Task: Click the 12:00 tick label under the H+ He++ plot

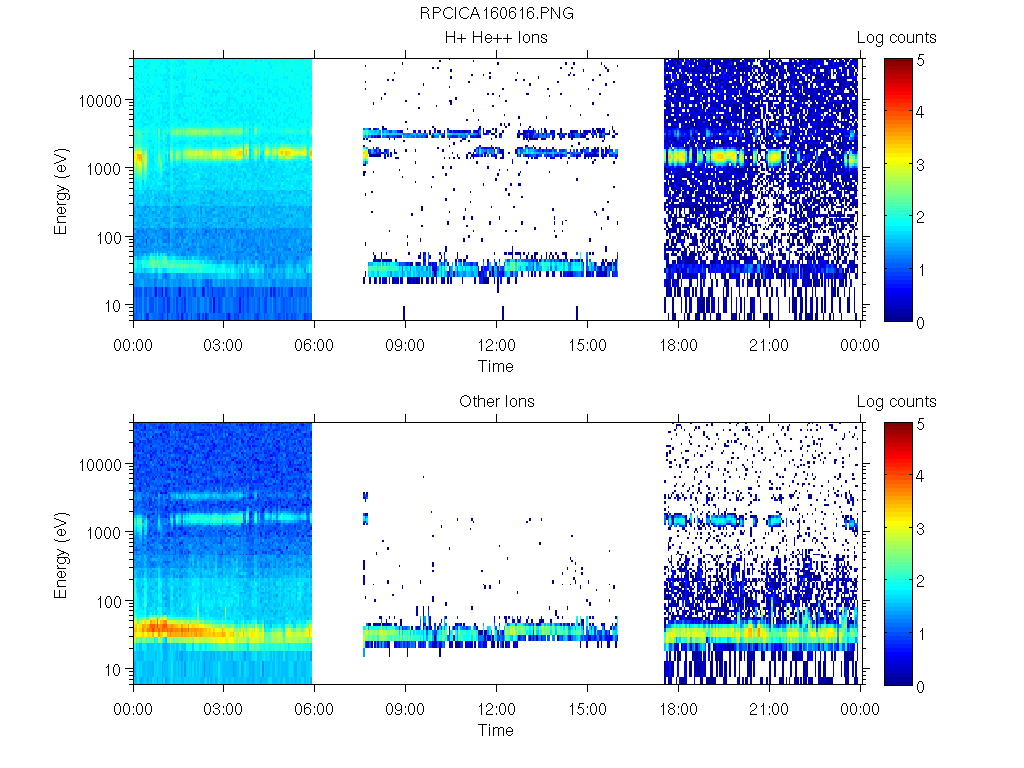Action: [496, 345]
